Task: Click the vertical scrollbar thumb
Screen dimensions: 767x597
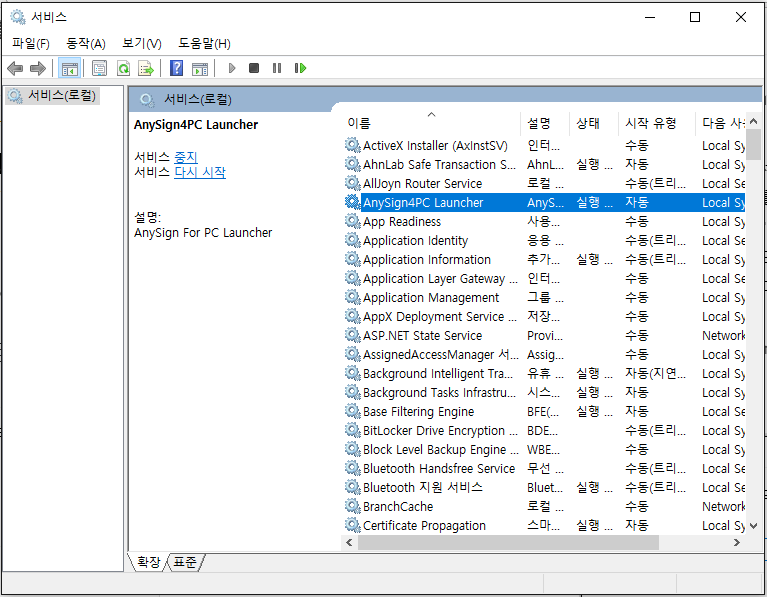Action: point(753,144)
